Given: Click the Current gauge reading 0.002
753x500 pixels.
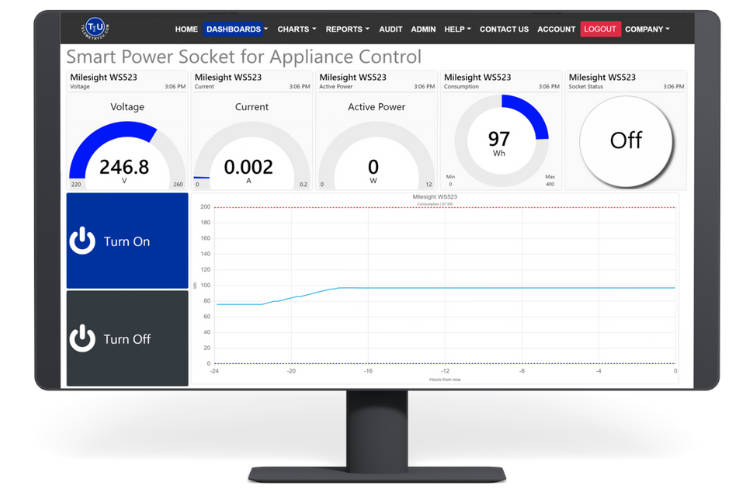Looking at the screenshot, I should [x=252, y=156].
